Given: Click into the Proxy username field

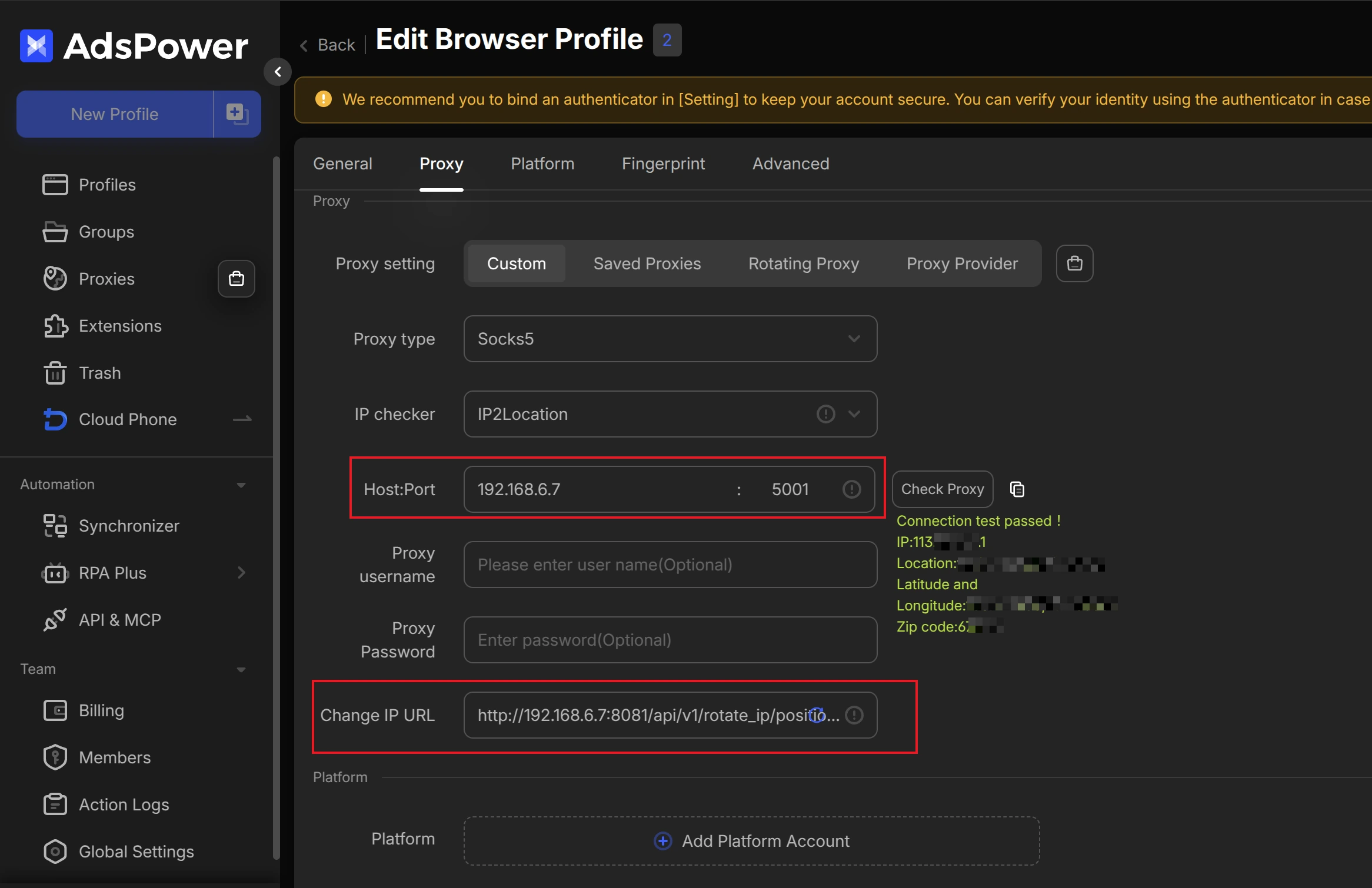Looking at the screenshot, I should pyautogui.click(x=670, y=565).
